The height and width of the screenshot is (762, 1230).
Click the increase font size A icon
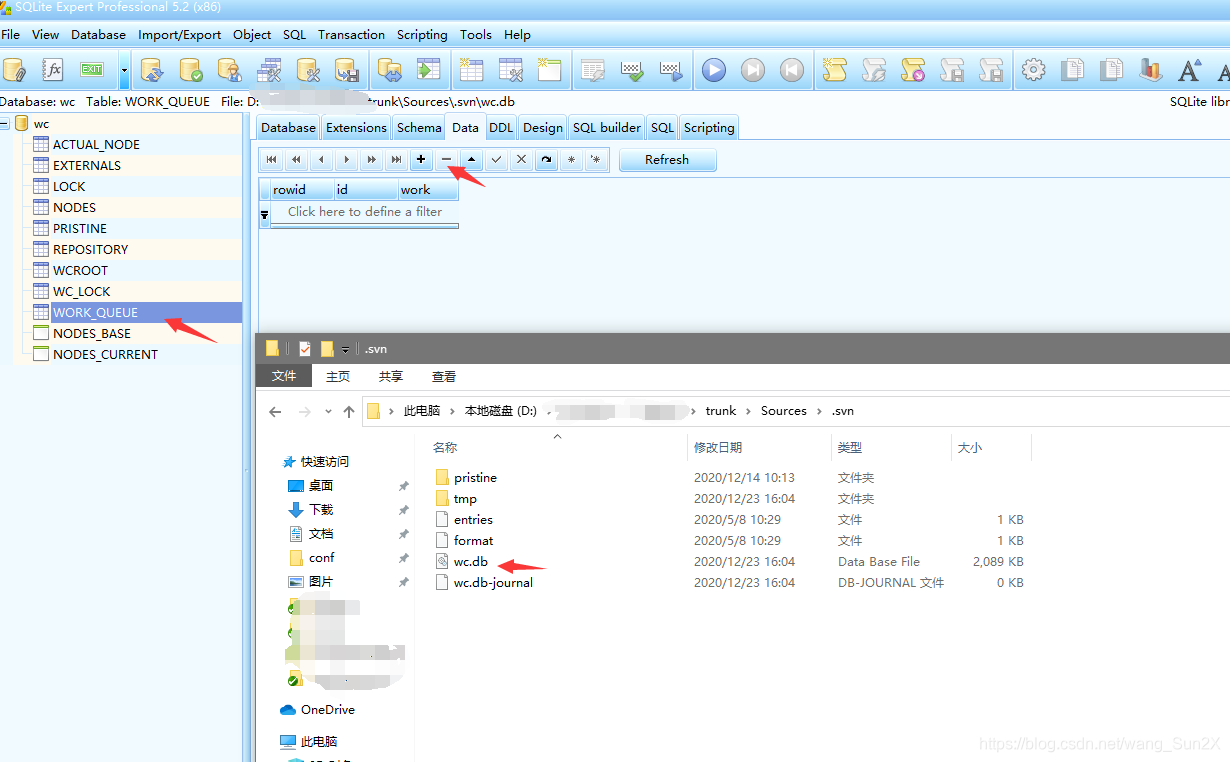pyautogui.click(x=1189, y=70)
